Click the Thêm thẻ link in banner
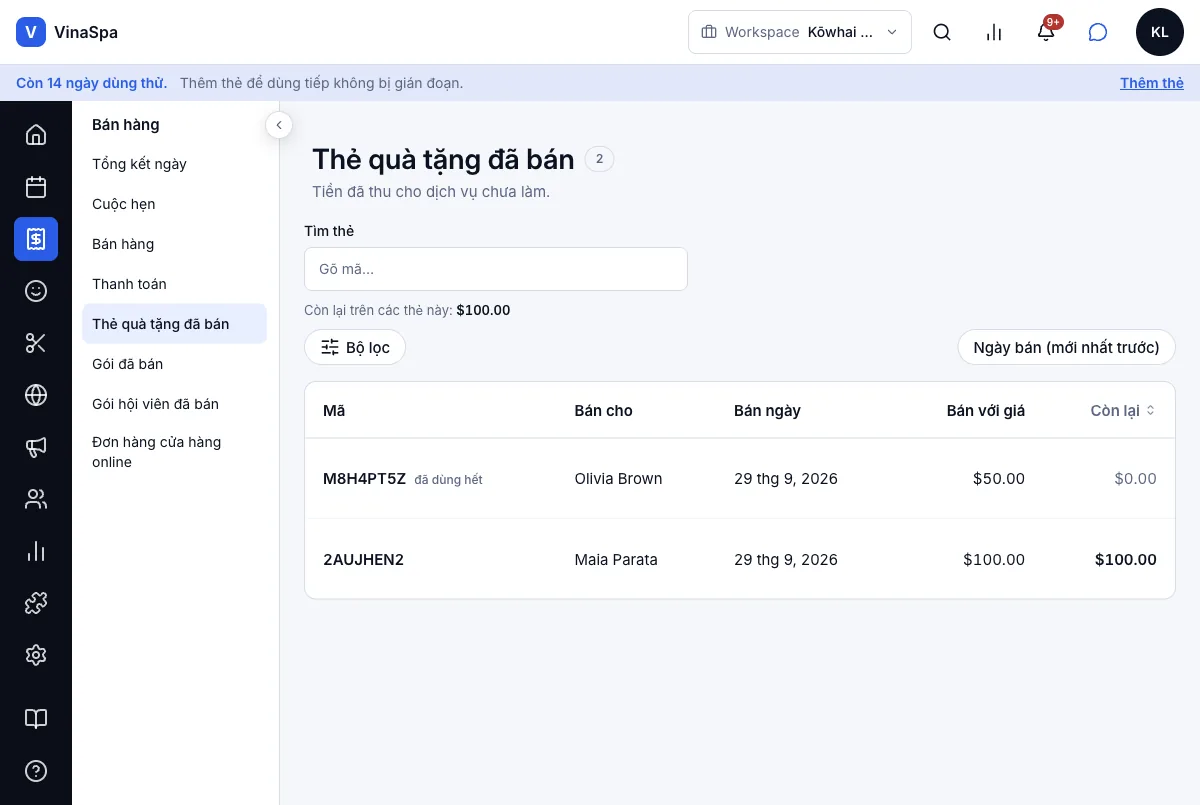The width and height of the screenshot is (1200, 805). click(x=1152, y=83)
